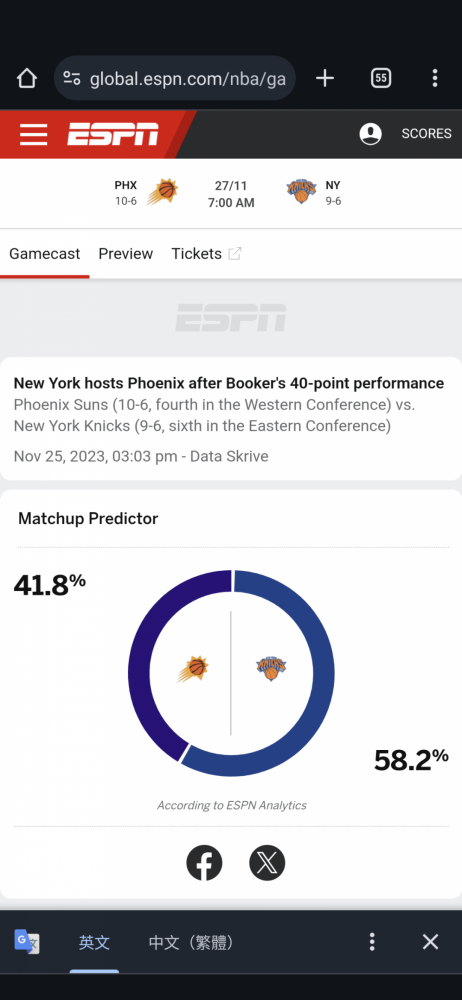Open translate bar more options menu
The width and height of the screenshot is (462, 1000).
coord(372,942)
